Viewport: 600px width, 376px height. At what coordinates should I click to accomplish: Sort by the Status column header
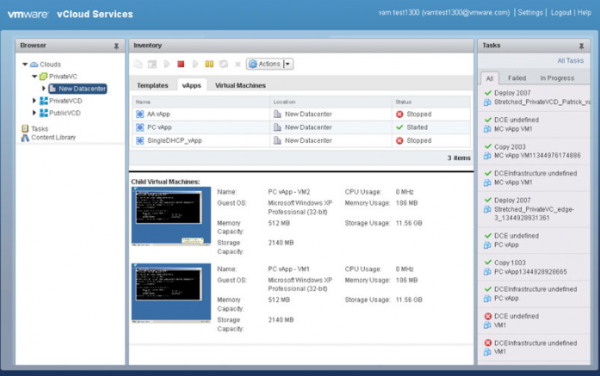(431, 102)
